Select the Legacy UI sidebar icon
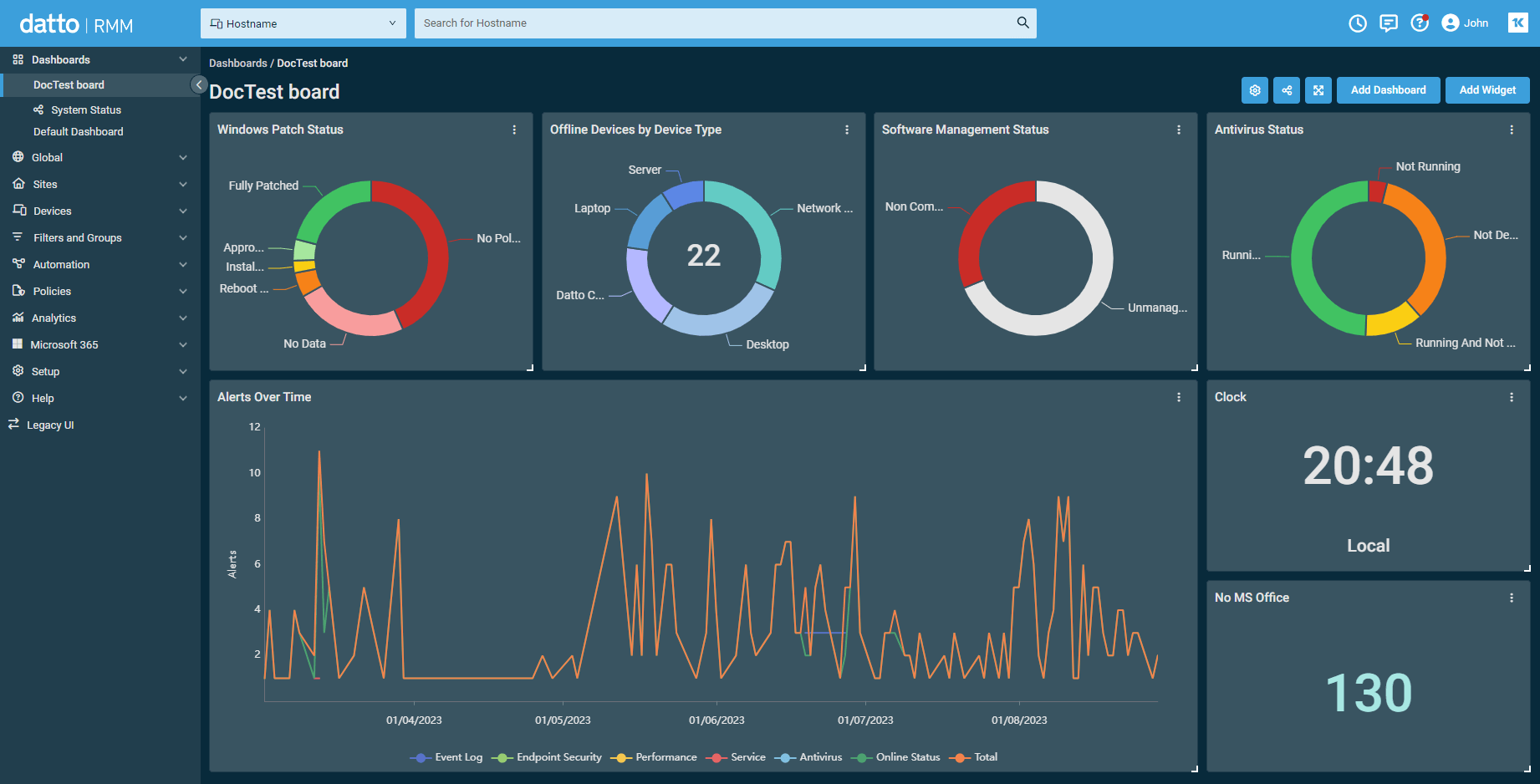The height and width of the screenshot is (784, 1540). (13, 425)
